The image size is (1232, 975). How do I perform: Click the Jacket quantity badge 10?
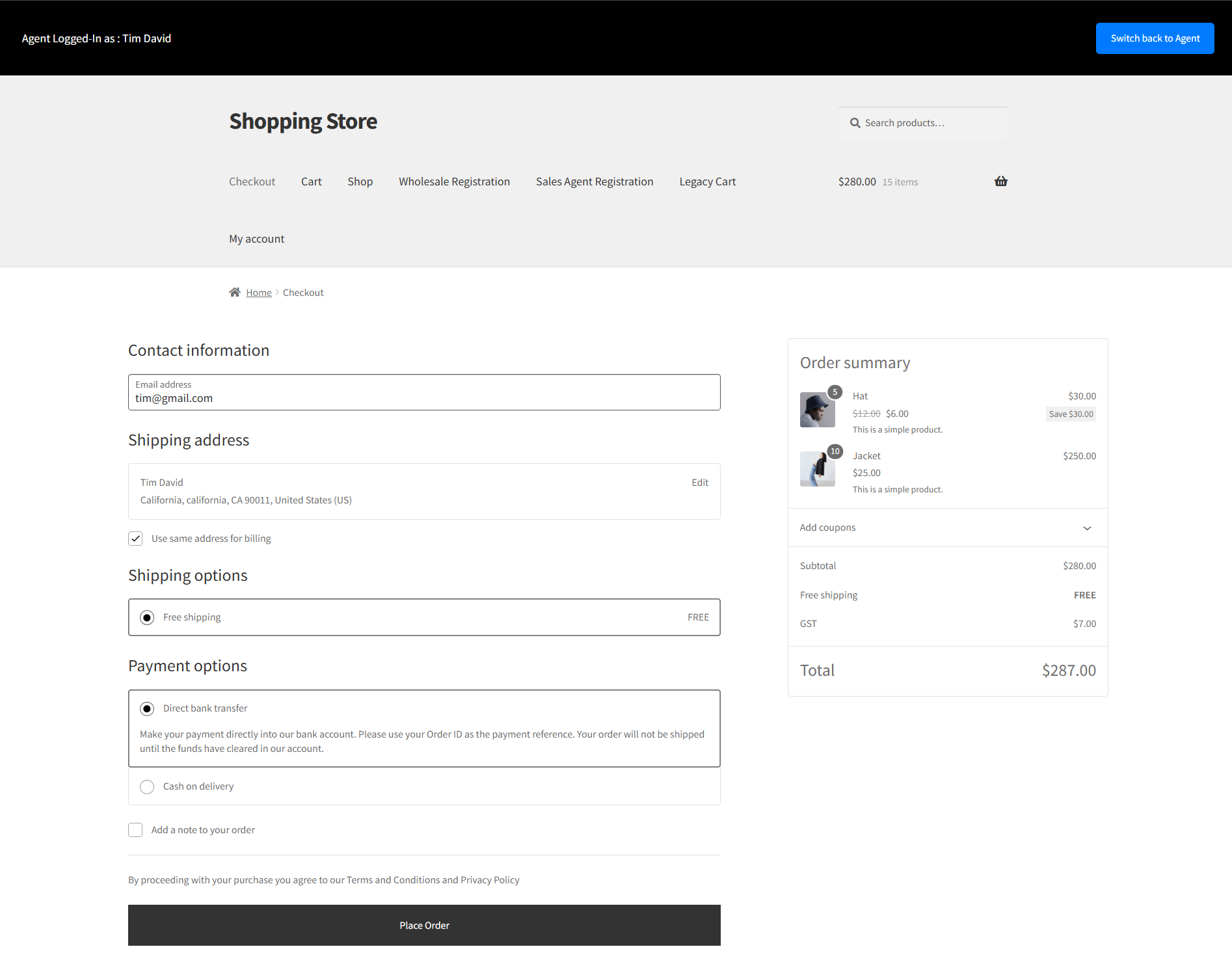click(835, 451)
